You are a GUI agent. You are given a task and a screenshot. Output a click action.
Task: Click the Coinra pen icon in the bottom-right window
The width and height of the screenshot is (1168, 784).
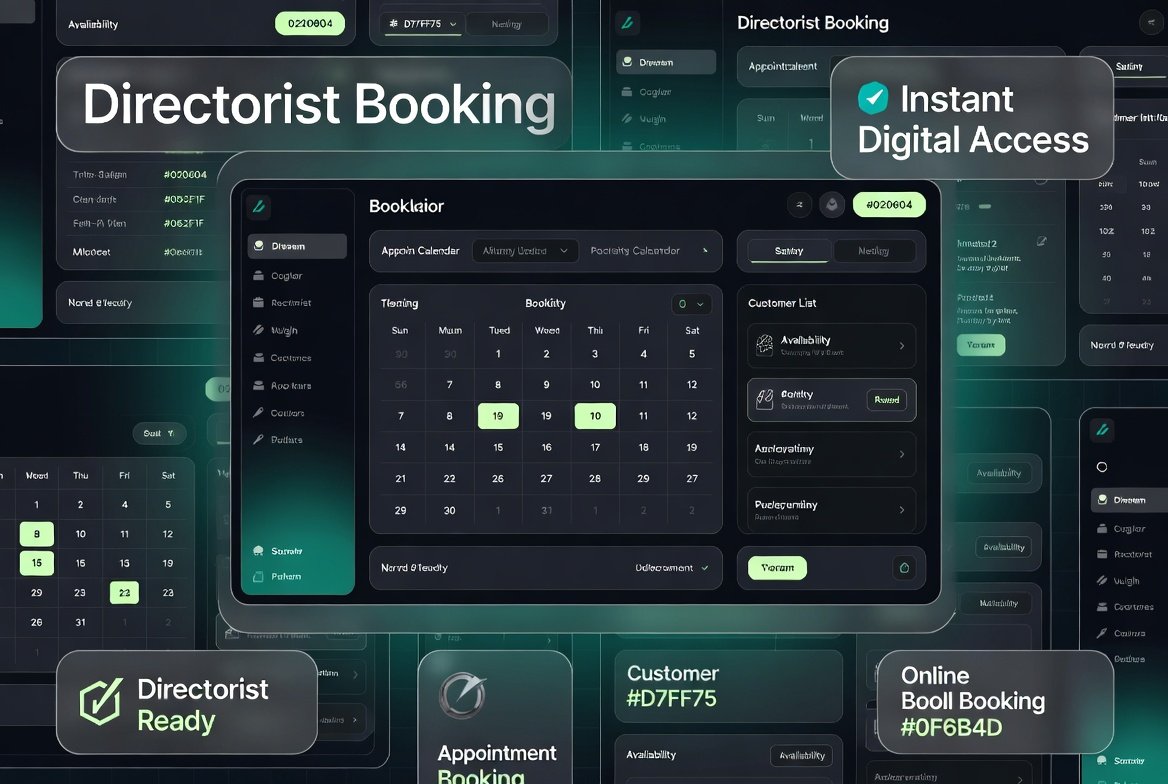(1102, 633)
